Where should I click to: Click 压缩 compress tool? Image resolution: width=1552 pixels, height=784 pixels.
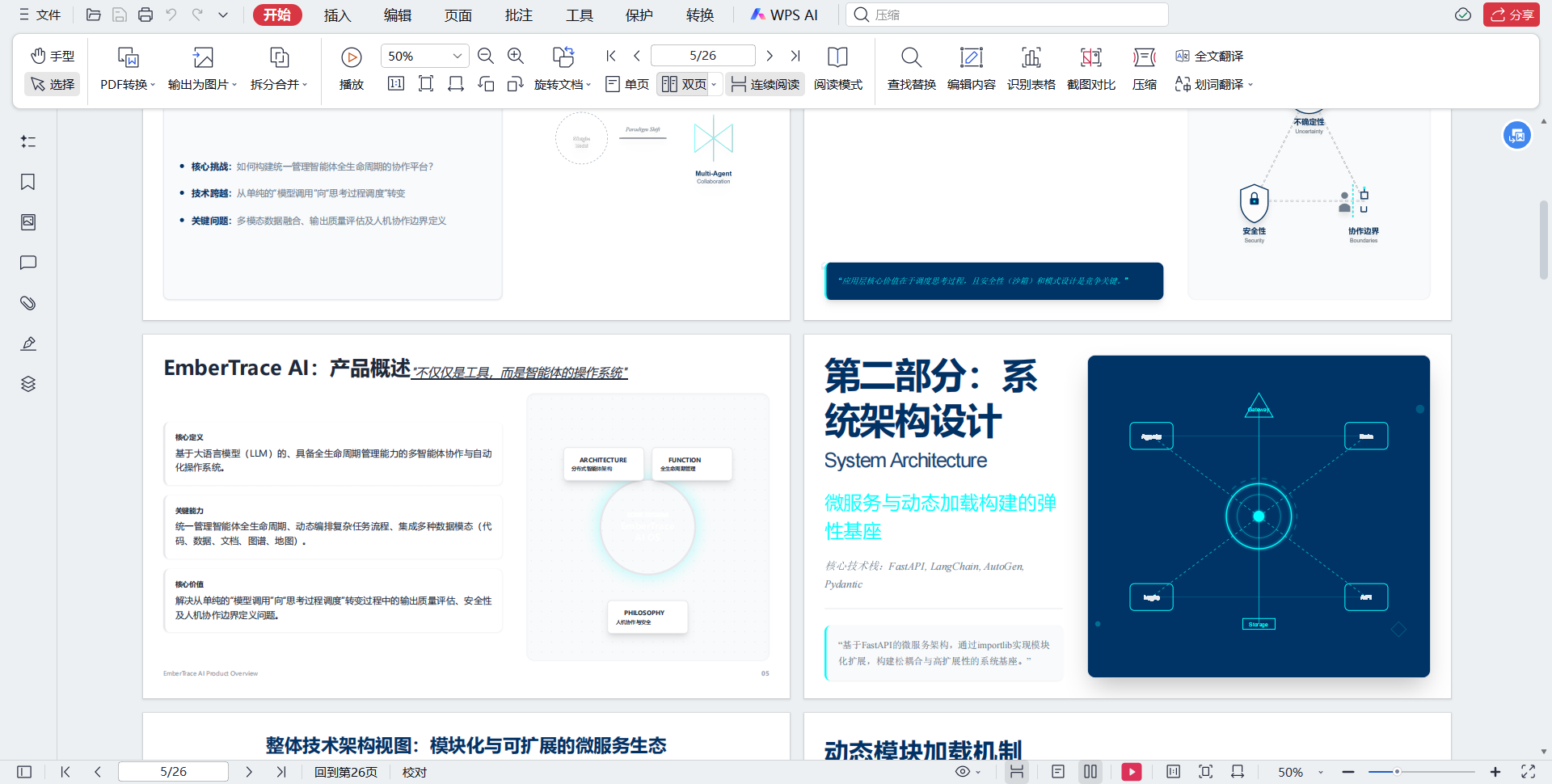(x=1144, y=68)
